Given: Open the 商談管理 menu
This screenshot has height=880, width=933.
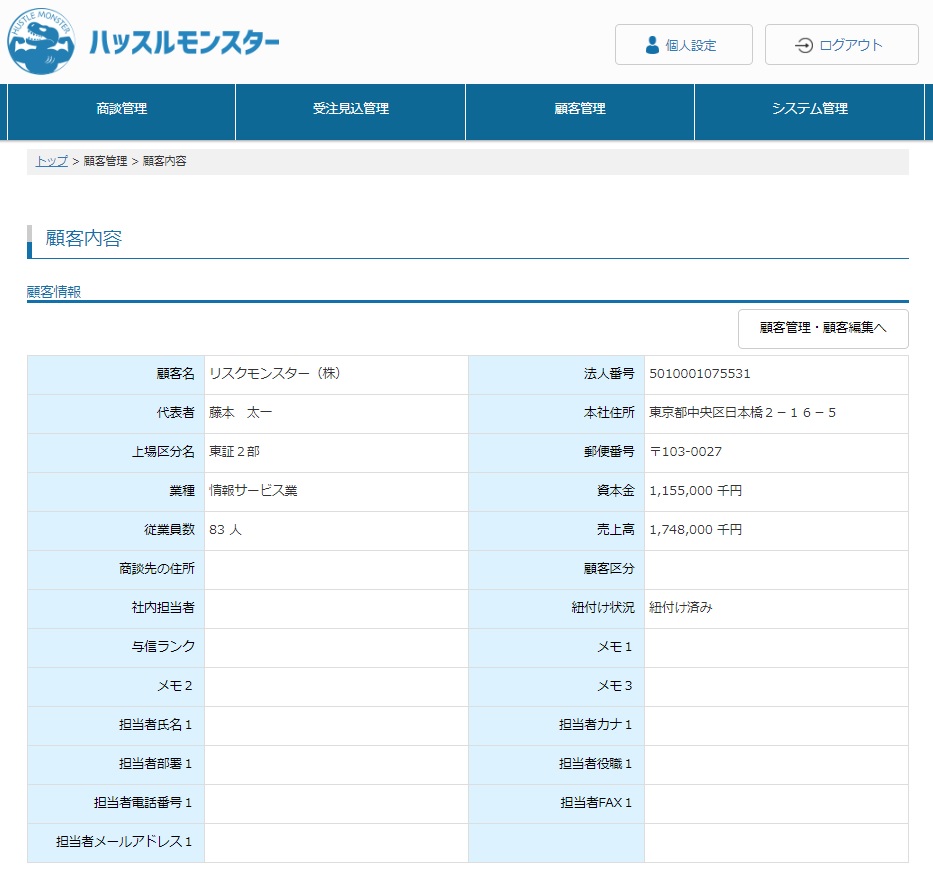Looking at the screenshot, I should (122, 109).
